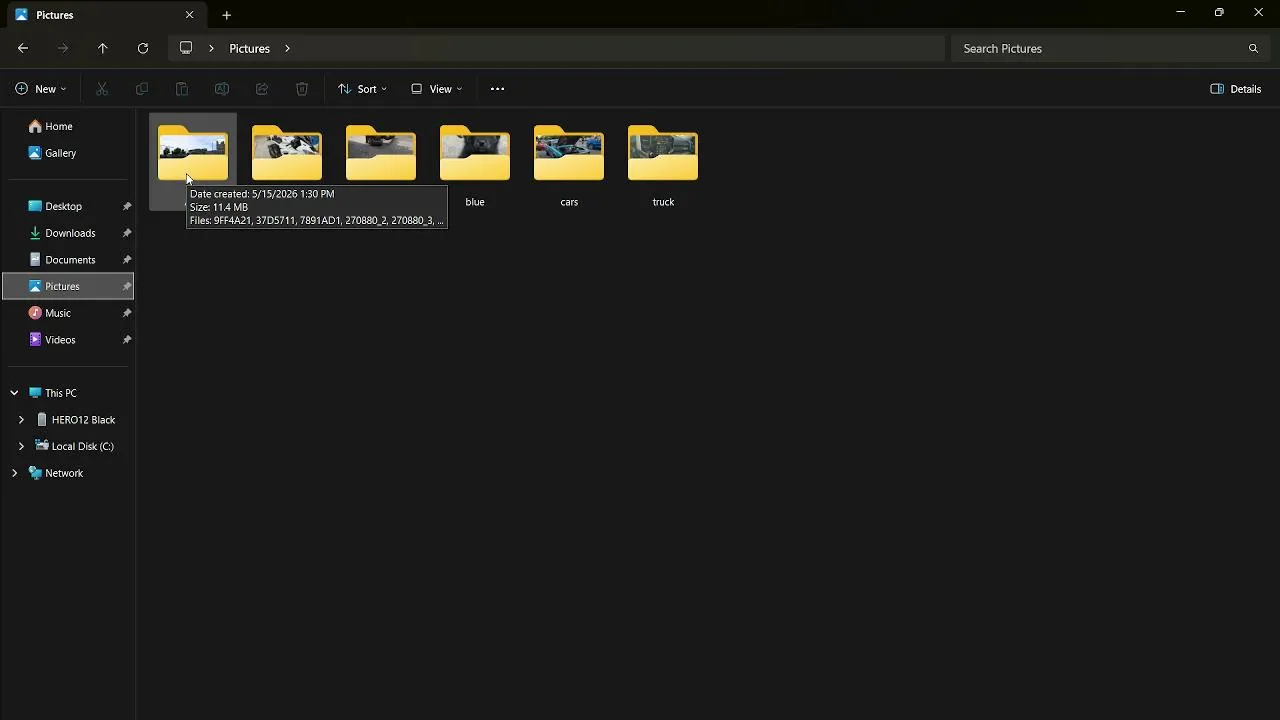Add a new tab with plus
The width and height of the screenshot is (1280, 720).
point(226,15)
